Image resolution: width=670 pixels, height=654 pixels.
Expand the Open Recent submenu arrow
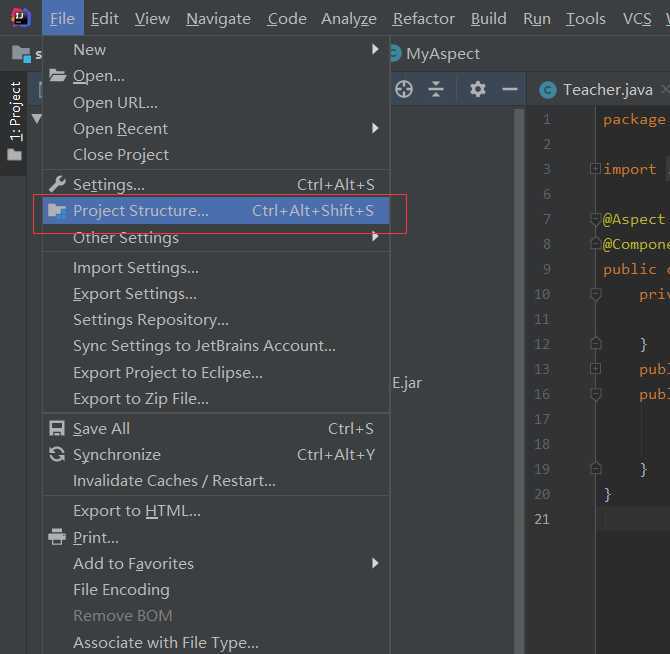375,128
